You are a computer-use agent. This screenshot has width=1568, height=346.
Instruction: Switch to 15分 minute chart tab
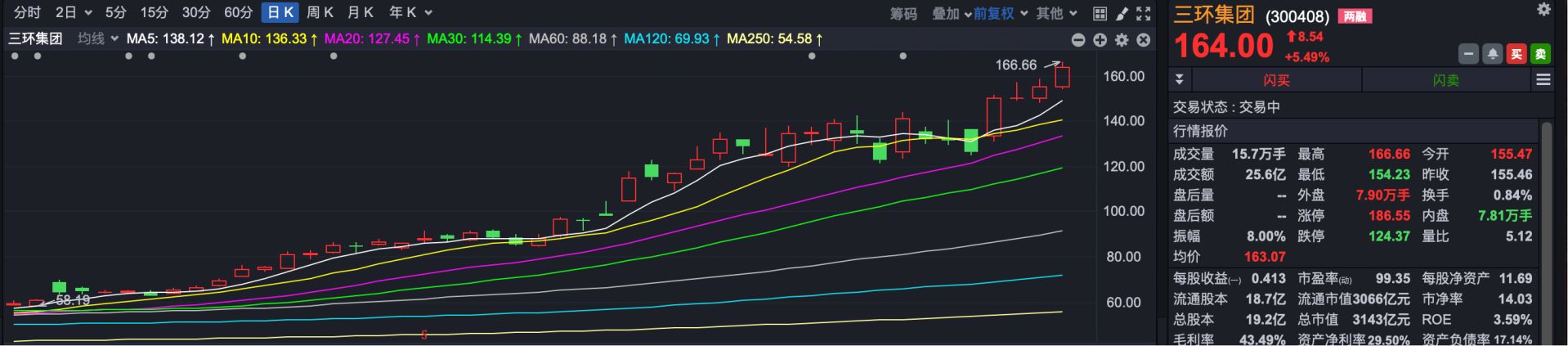[x=154, y=12]
